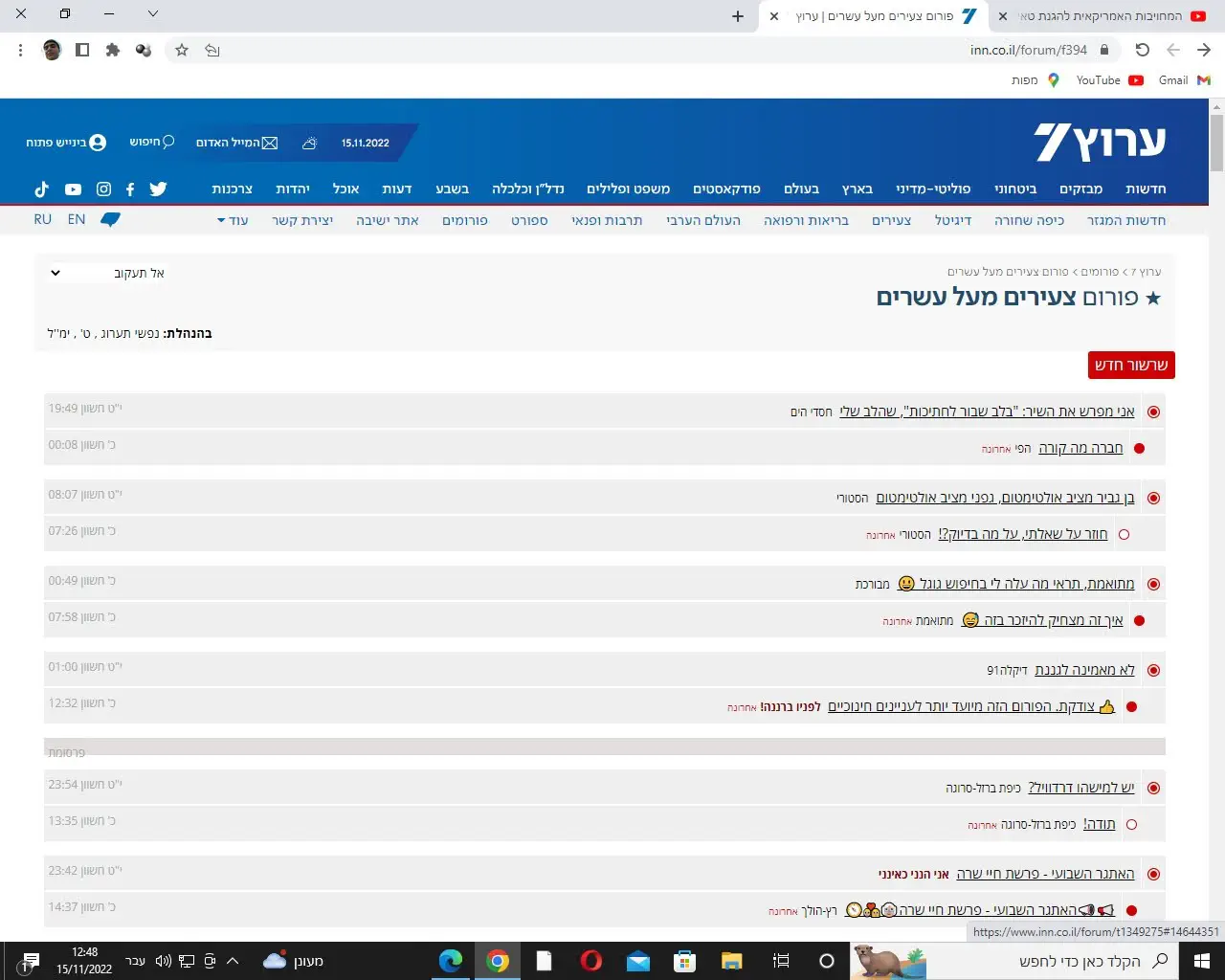Bookmark this page with star icon
The image size is (1225, 980).
[x=182, y=50]
